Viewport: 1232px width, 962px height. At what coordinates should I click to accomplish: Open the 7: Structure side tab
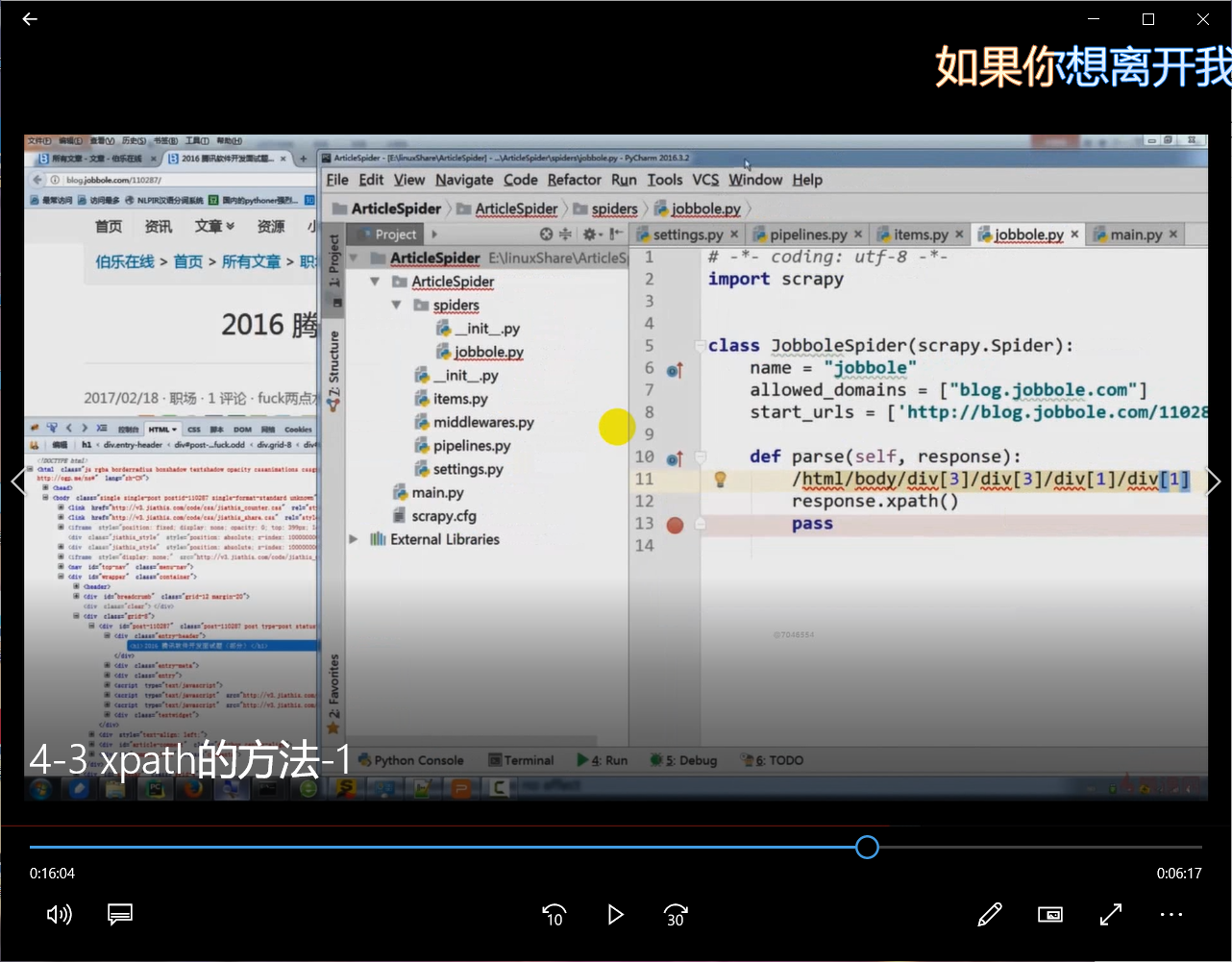point(333,370)
